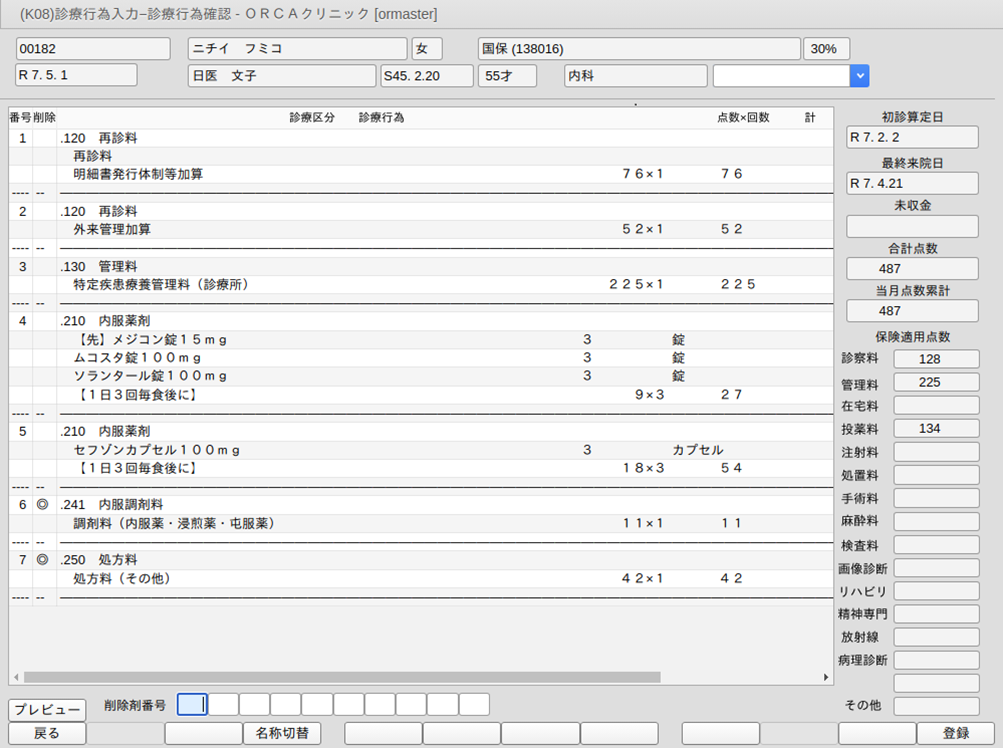Screen dimensions: 1003x748
Task: Click the right arrow of horizontal scrollbar
Action: [826, 677]
